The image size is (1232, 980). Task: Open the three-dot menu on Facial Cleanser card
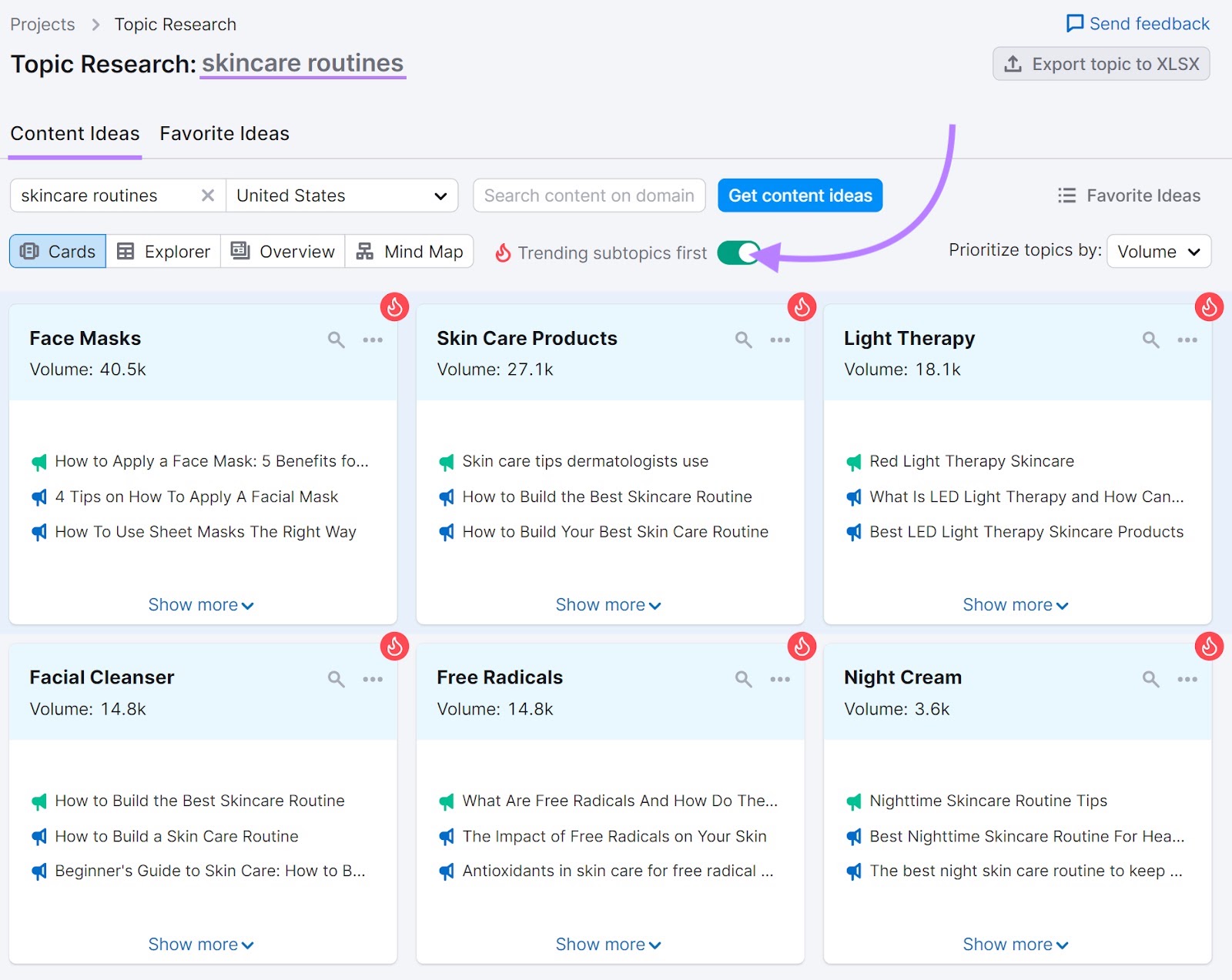tap(373, 679)
